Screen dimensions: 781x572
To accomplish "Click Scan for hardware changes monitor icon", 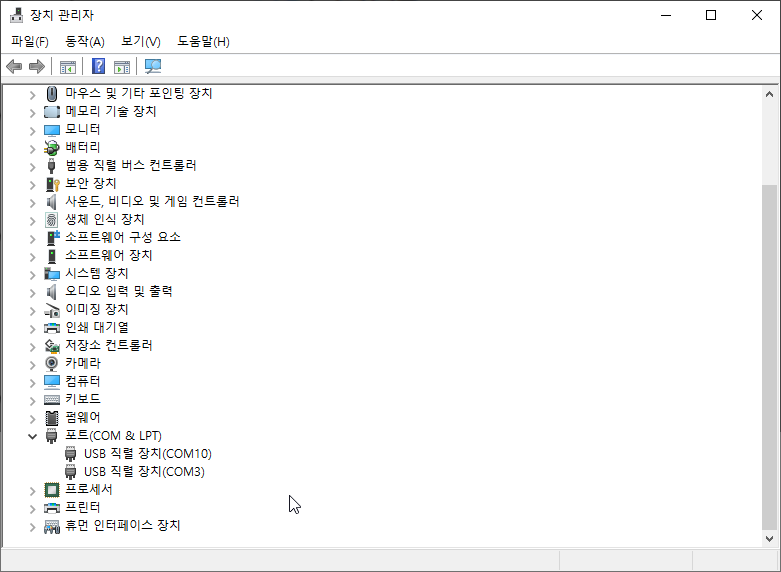I will 153,66.
